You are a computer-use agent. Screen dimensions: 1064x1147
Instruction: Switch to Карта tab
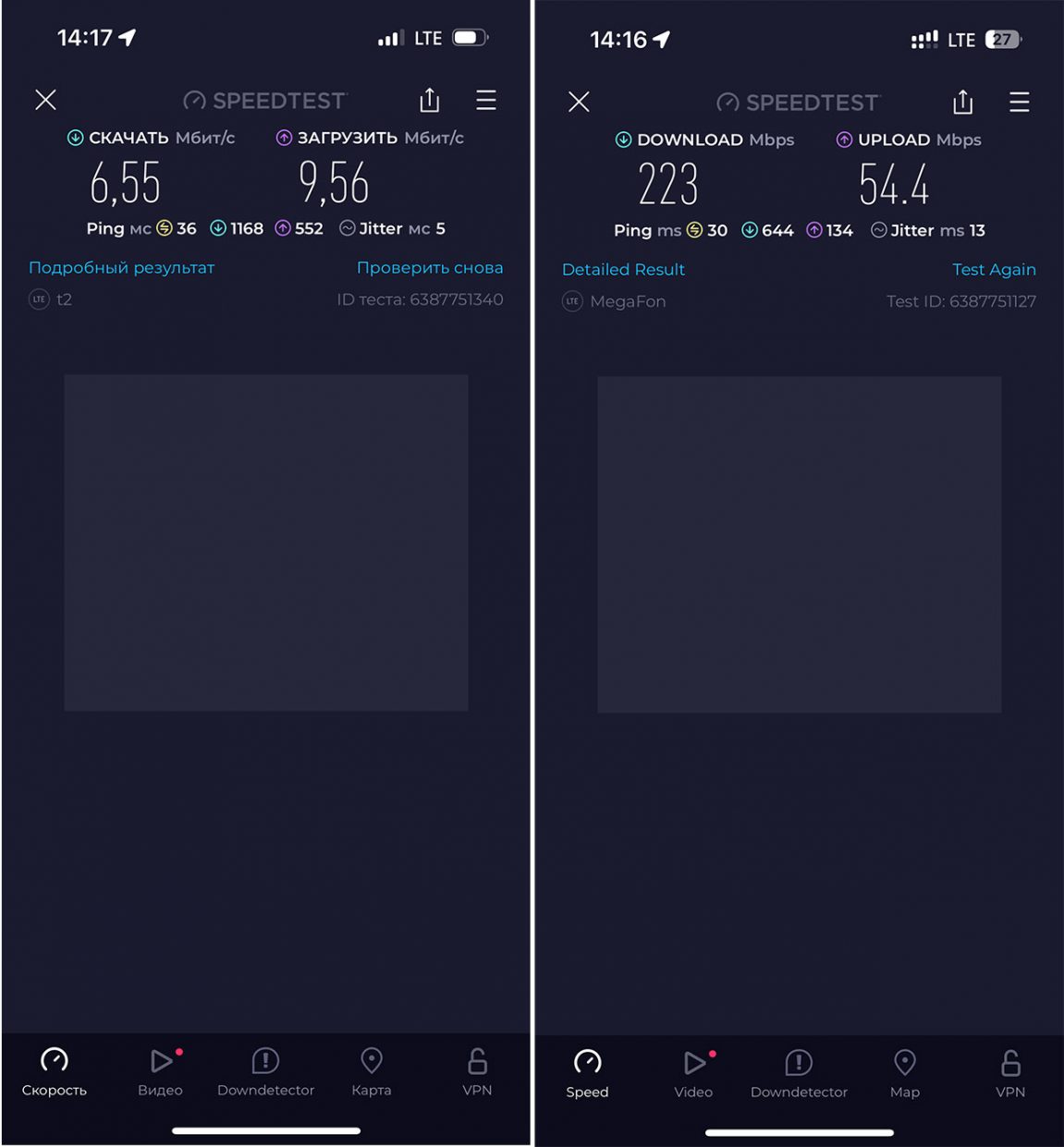point(372,1072)
